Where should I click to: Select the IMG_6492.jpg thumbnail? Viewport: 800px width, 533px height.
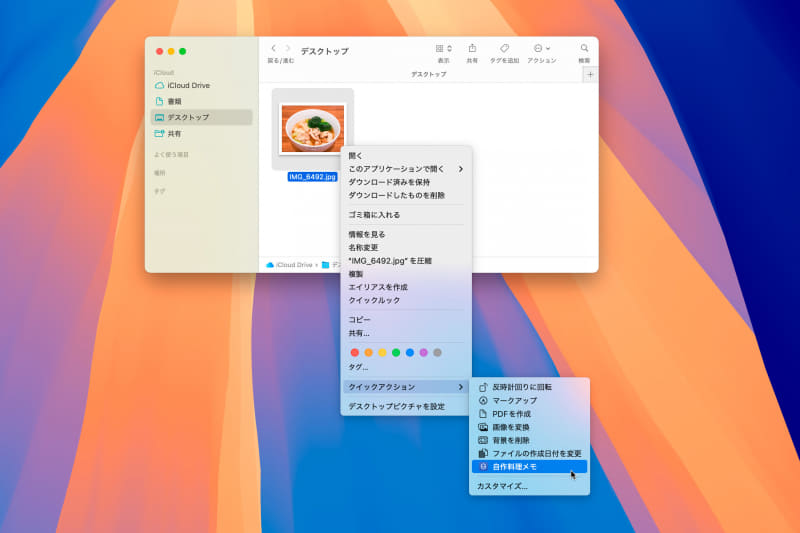(x=312, y=129)
